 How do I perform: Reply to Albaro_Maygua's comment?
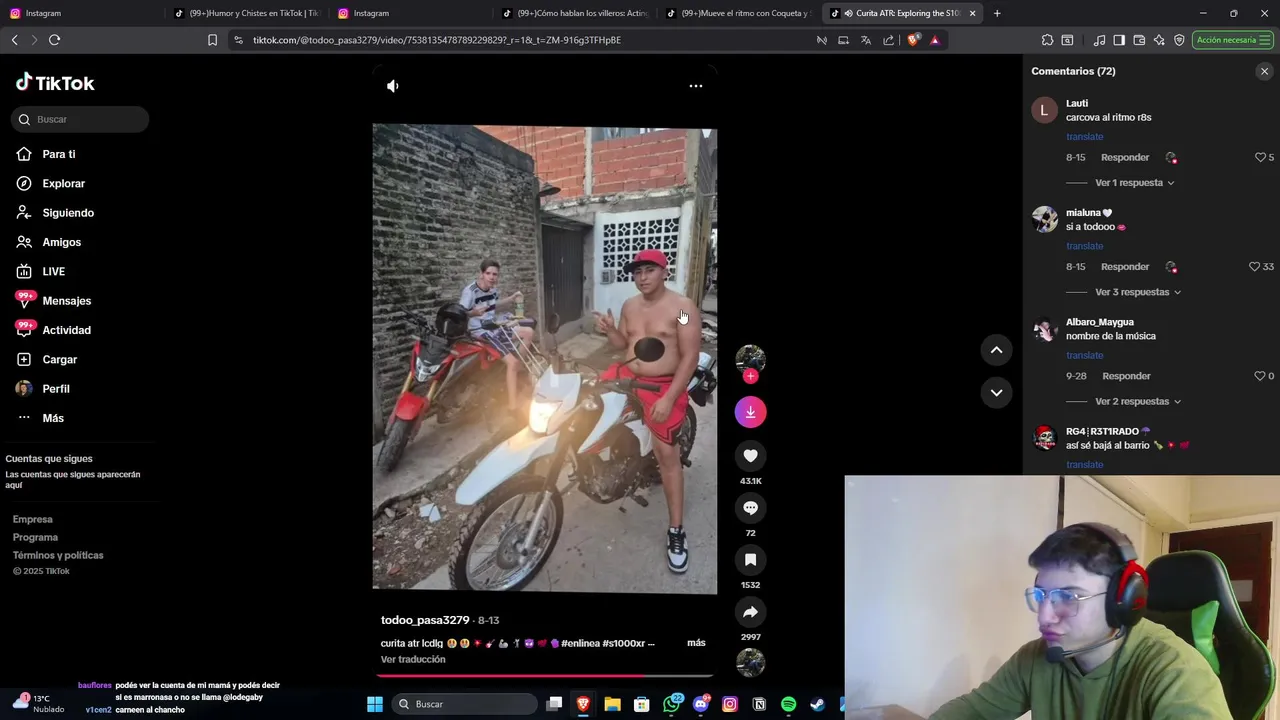(x=1126, y=376)
